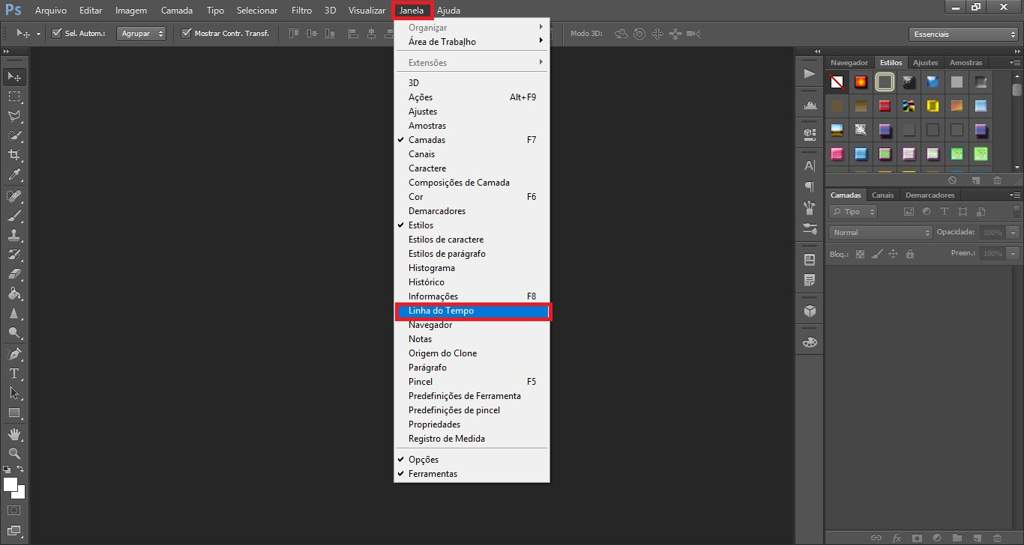Open the Paragraph panel icon
1024x545 pixels.
810,186
